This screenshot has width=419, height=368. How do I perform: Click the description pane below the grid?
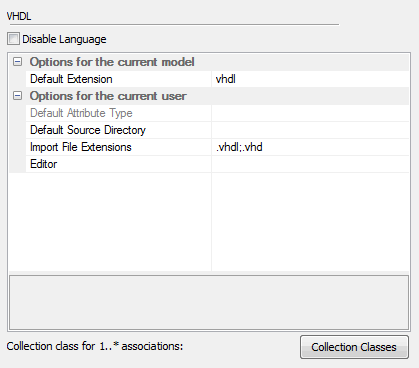click(209, 302)
